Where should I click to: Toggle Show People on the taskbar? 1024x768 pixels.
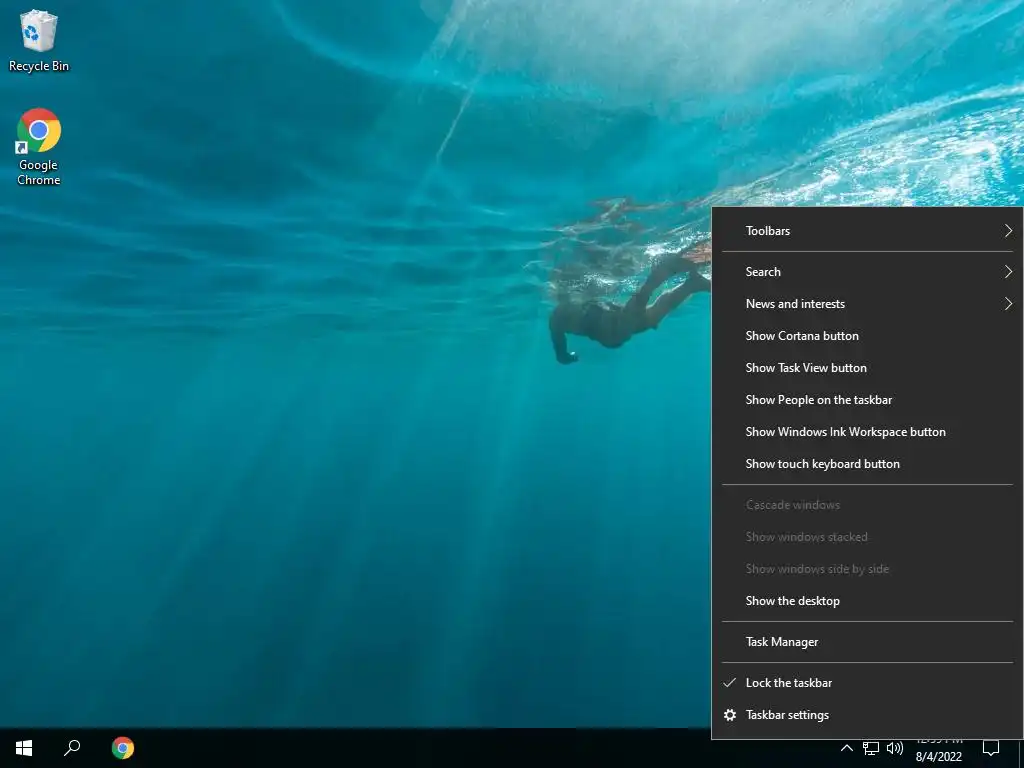tap(867, 400)
